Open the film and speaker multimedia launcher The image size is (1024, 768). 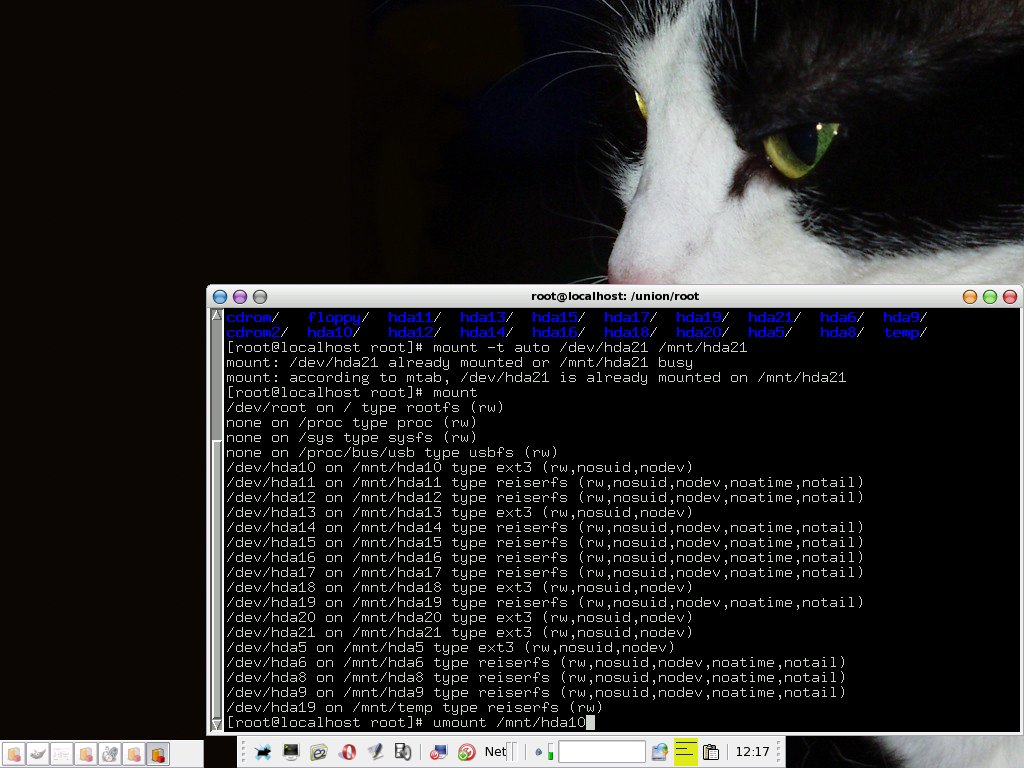403,752
